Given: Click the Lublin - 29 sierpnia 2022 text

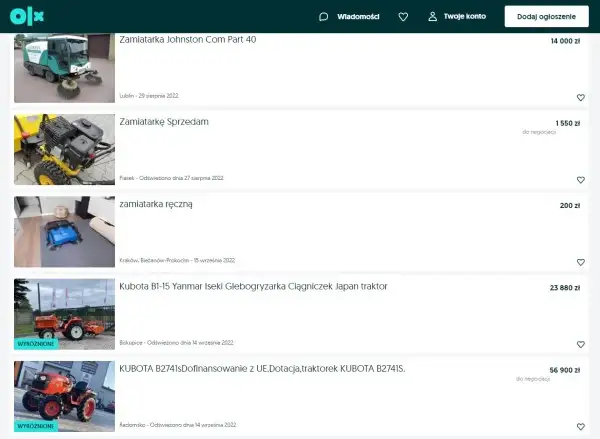Looking at the screenshot, I should (149, 96).
